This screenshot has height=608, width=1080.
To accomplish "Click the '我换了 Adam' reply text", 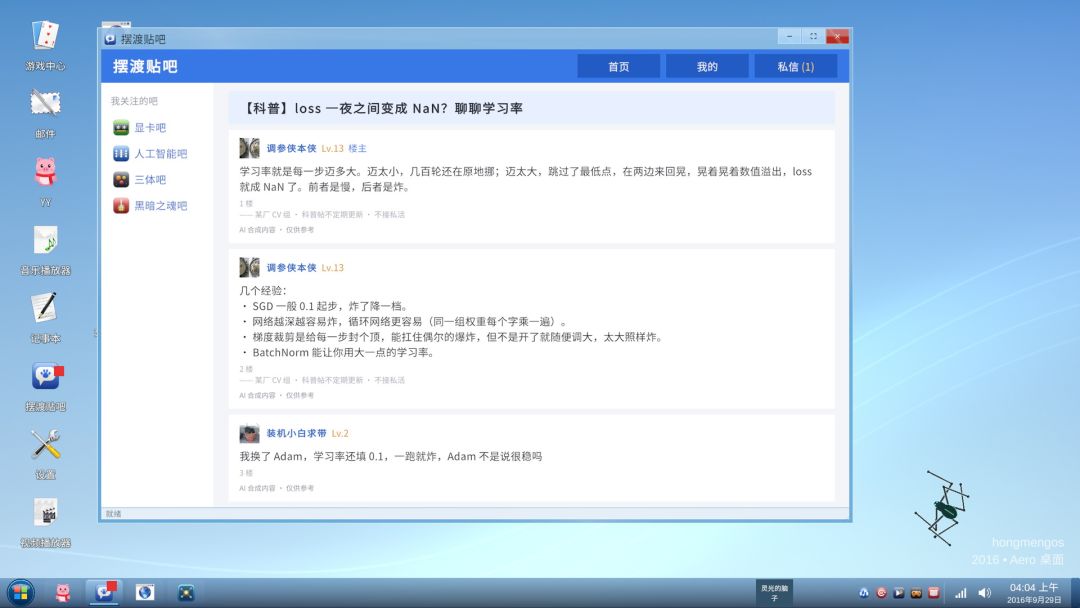I will point(391,457).
